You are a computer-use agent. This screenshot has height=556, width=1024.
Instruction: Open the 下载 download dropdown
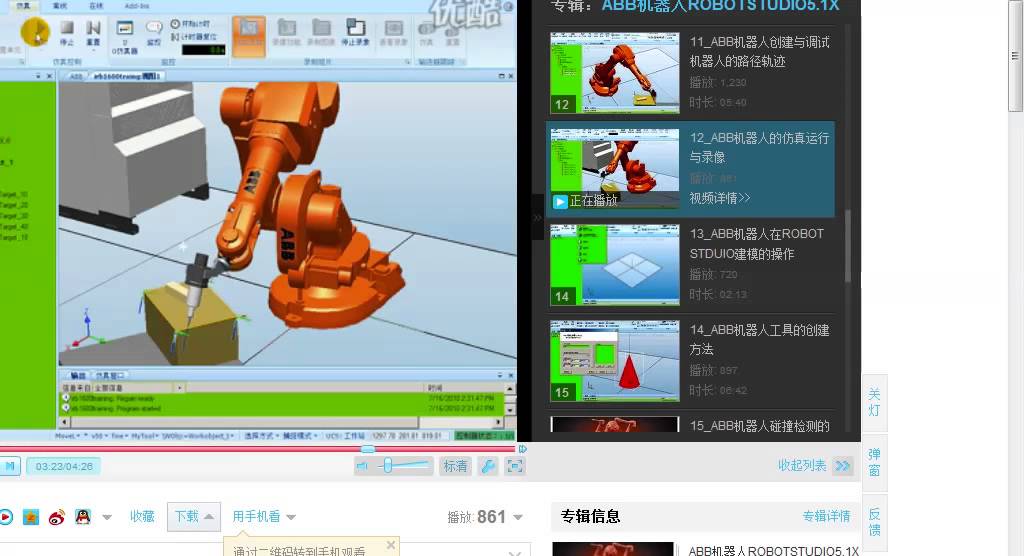tap(194, 517)
